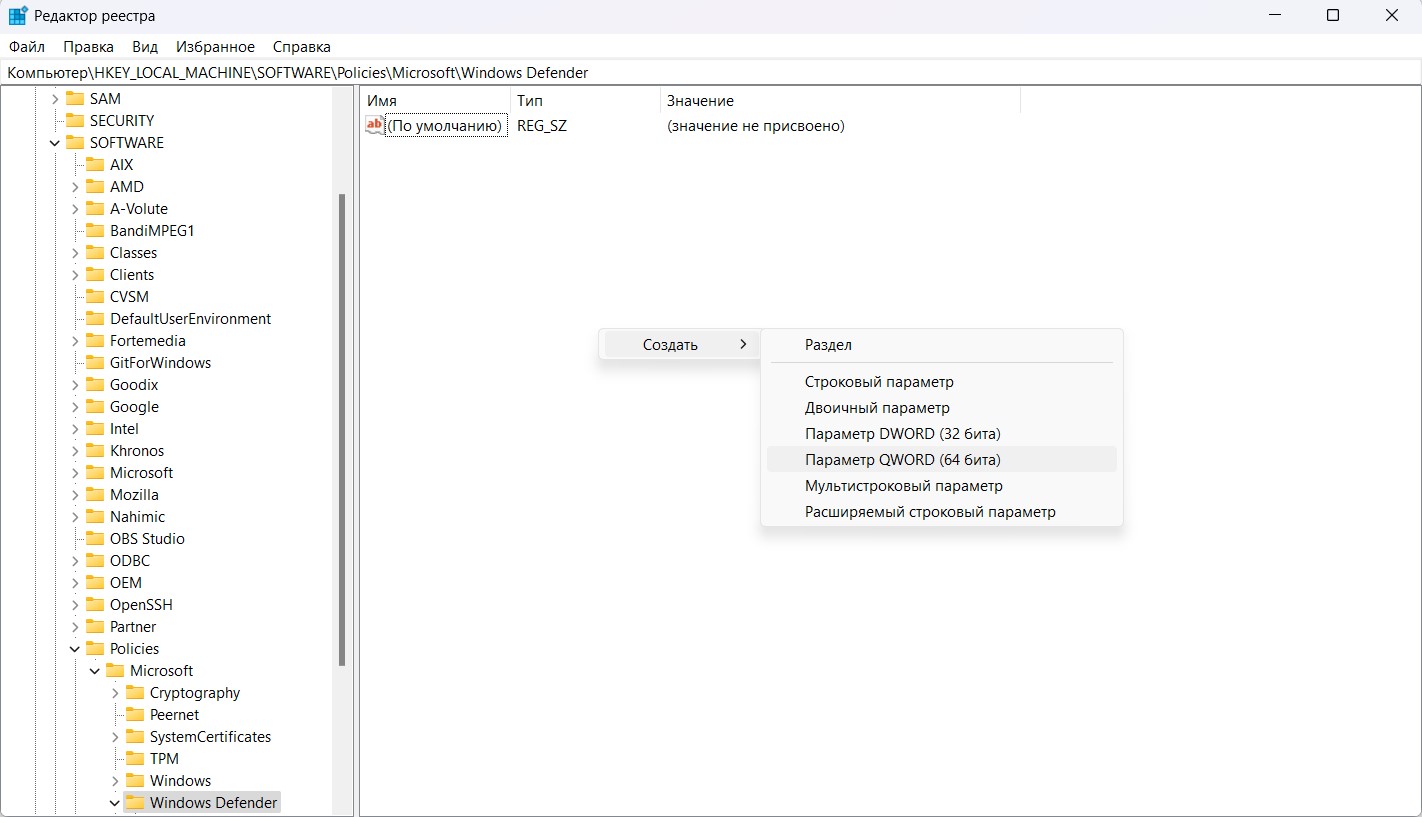This screenshot has width=1422, height=817.
Task: Click the SOFTWARE folder icon
Action: click(x=75, y=142)
